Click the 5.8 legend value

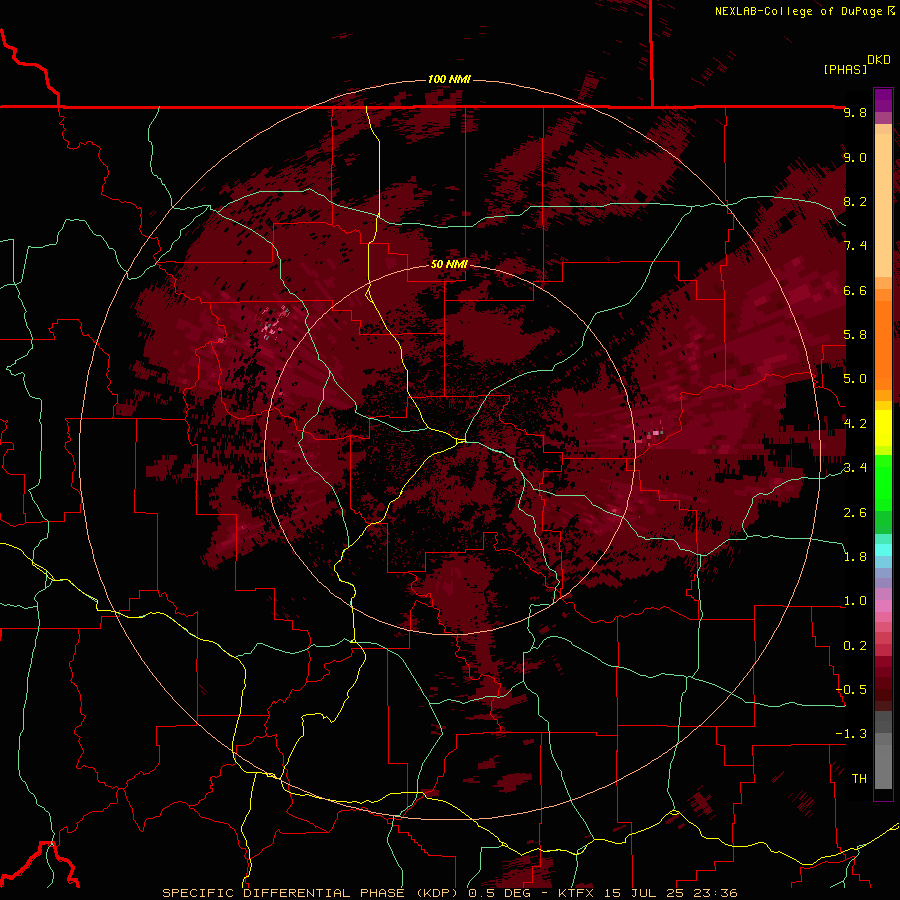point(855,335)
